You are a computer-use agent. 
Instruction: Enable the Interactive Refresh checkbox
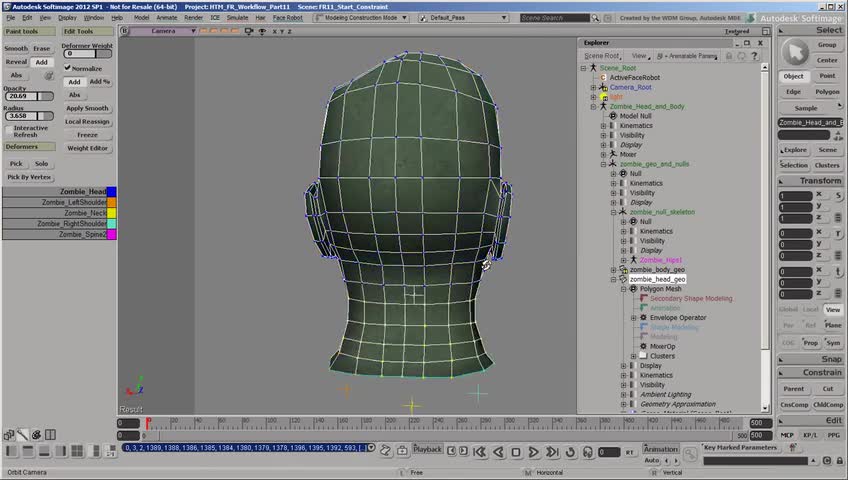(x=8, y=128)
